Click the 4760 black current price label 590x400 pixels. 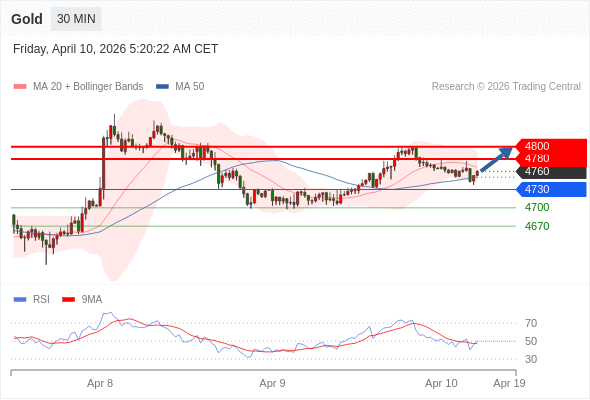tap(551, 172)
